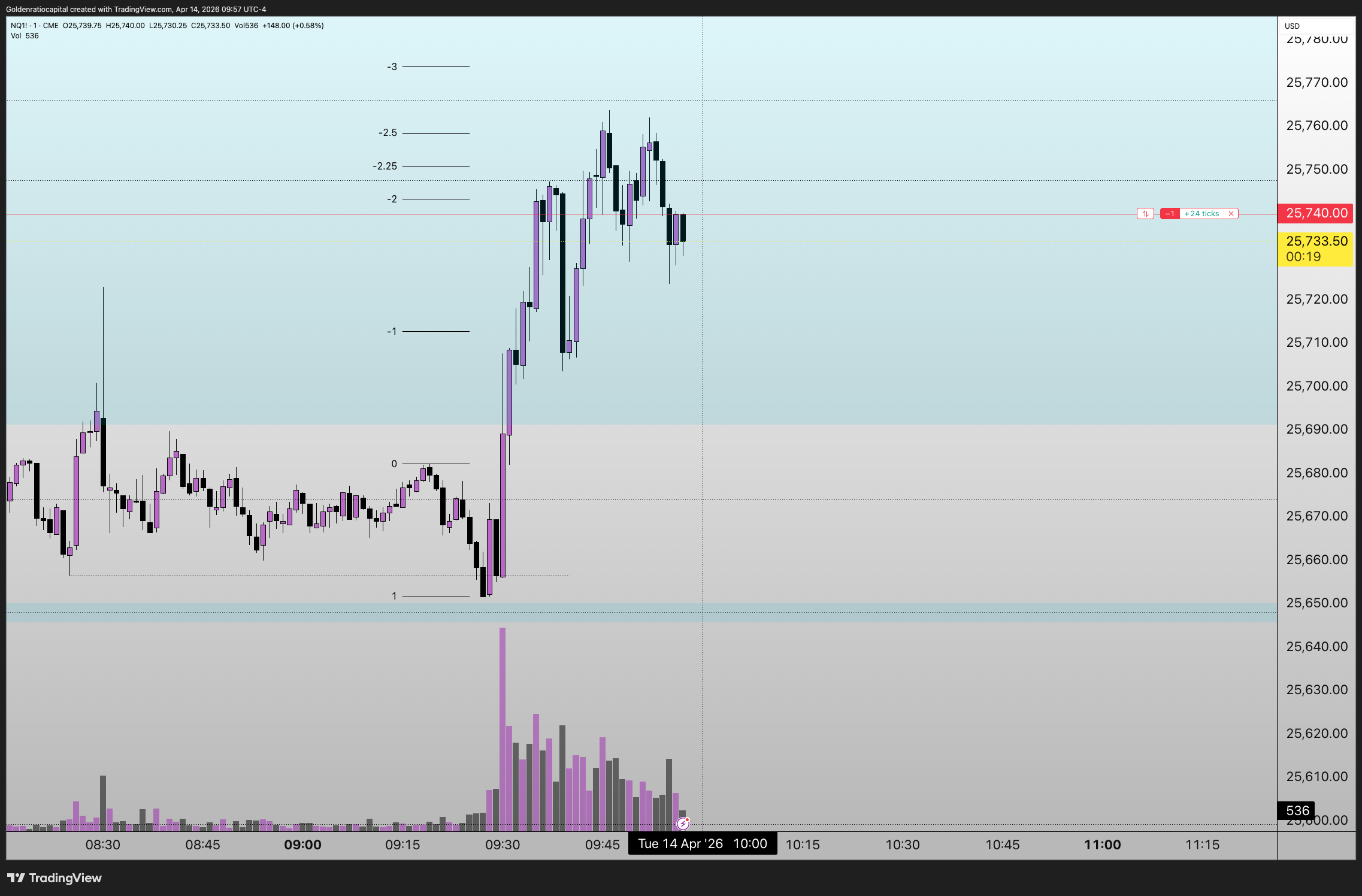Click the 11:15 time axis label

point(1203,844)
